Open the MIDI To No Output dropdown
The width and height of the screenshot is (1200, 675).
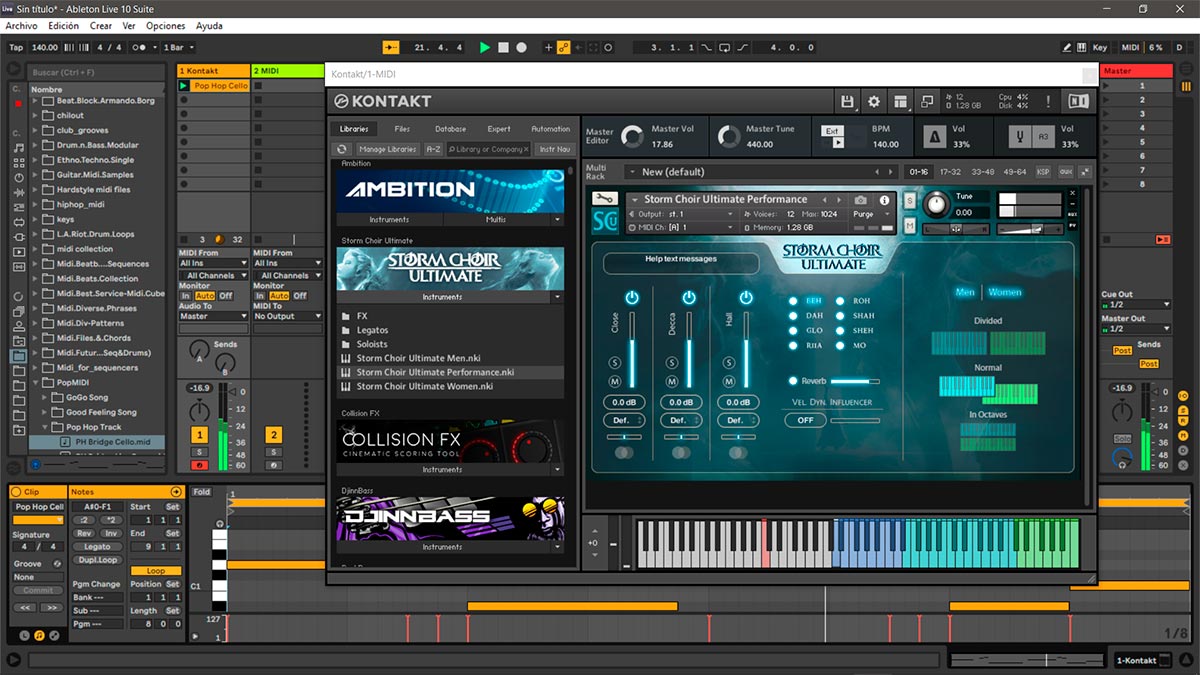coord(288,316)
